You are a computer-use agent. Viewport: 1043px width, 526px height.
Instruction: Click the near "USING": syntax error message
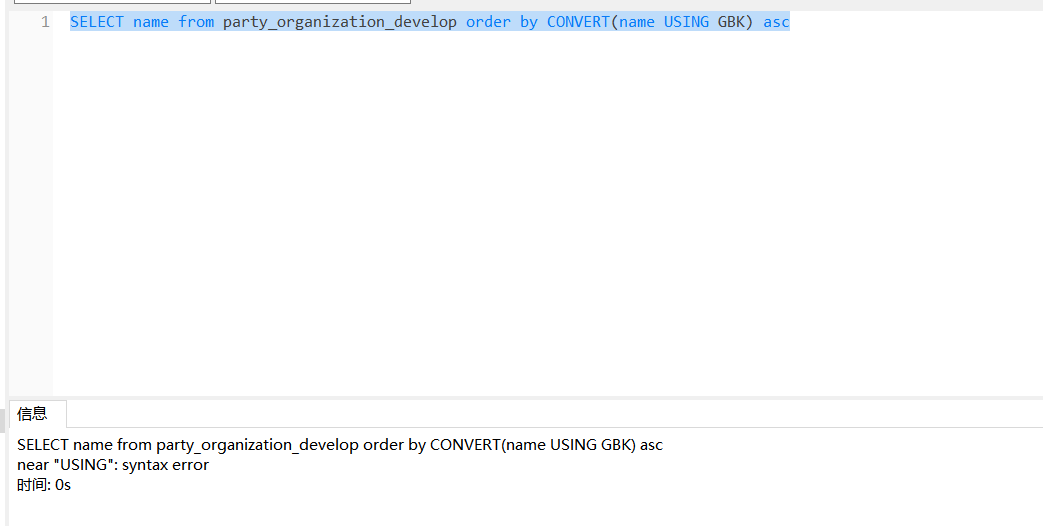[x=113, y=465]
